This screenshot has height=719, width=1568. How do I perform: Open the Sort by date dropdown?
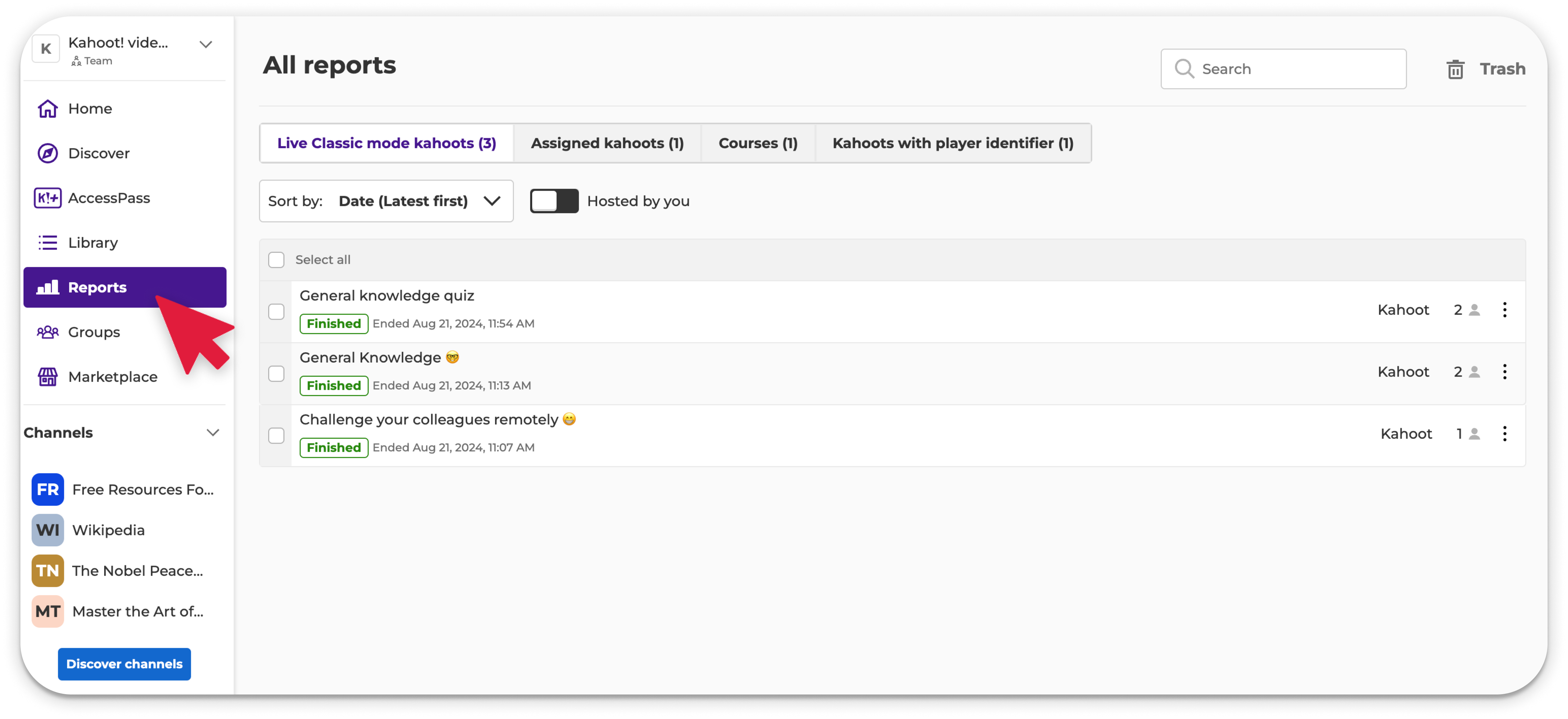coord(387,201)
